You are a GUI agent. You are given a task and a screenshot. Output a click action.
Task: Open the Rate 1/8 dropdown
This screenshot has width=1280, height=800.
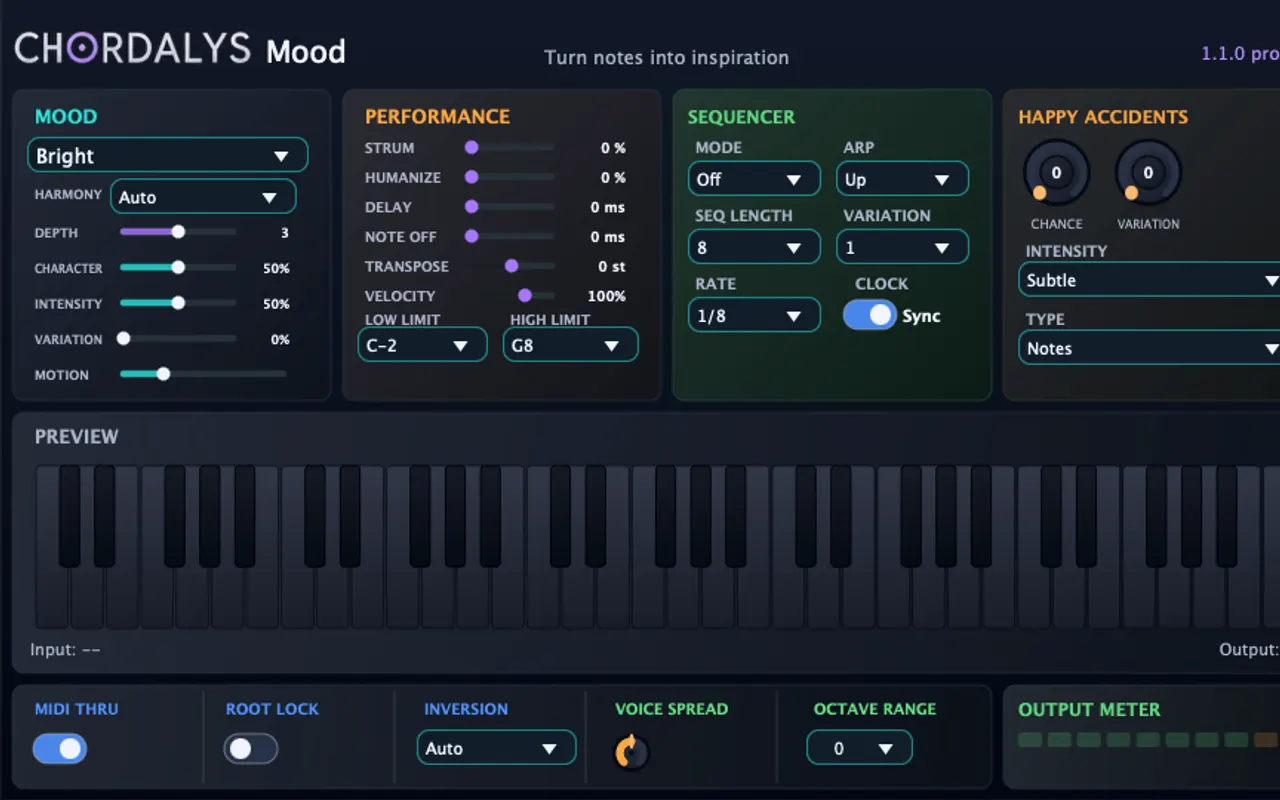click(x=754, y=315)
